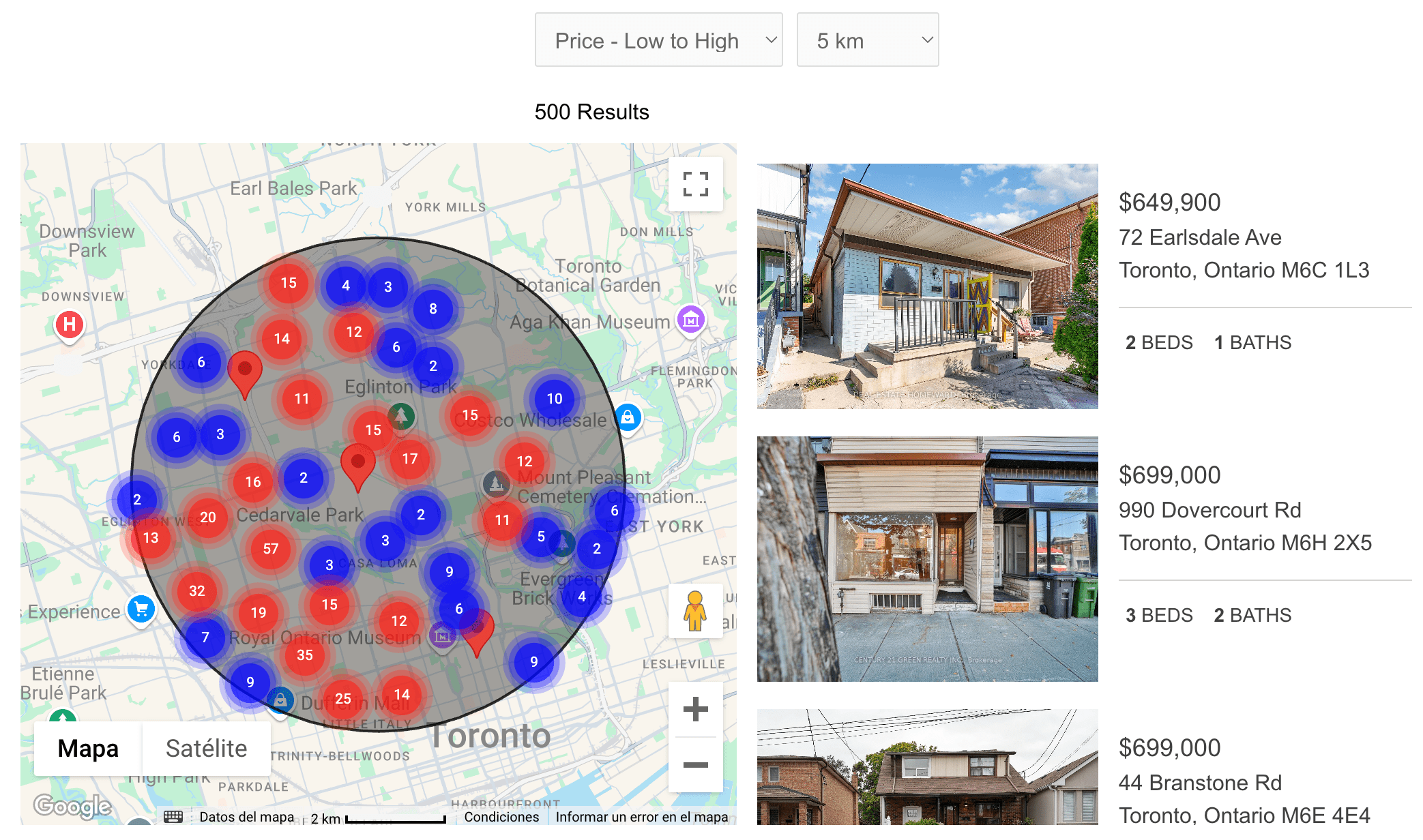1423x840 pixels.
Task: Click the blue cluster marker labeled 10
Action: click(555, 399)
